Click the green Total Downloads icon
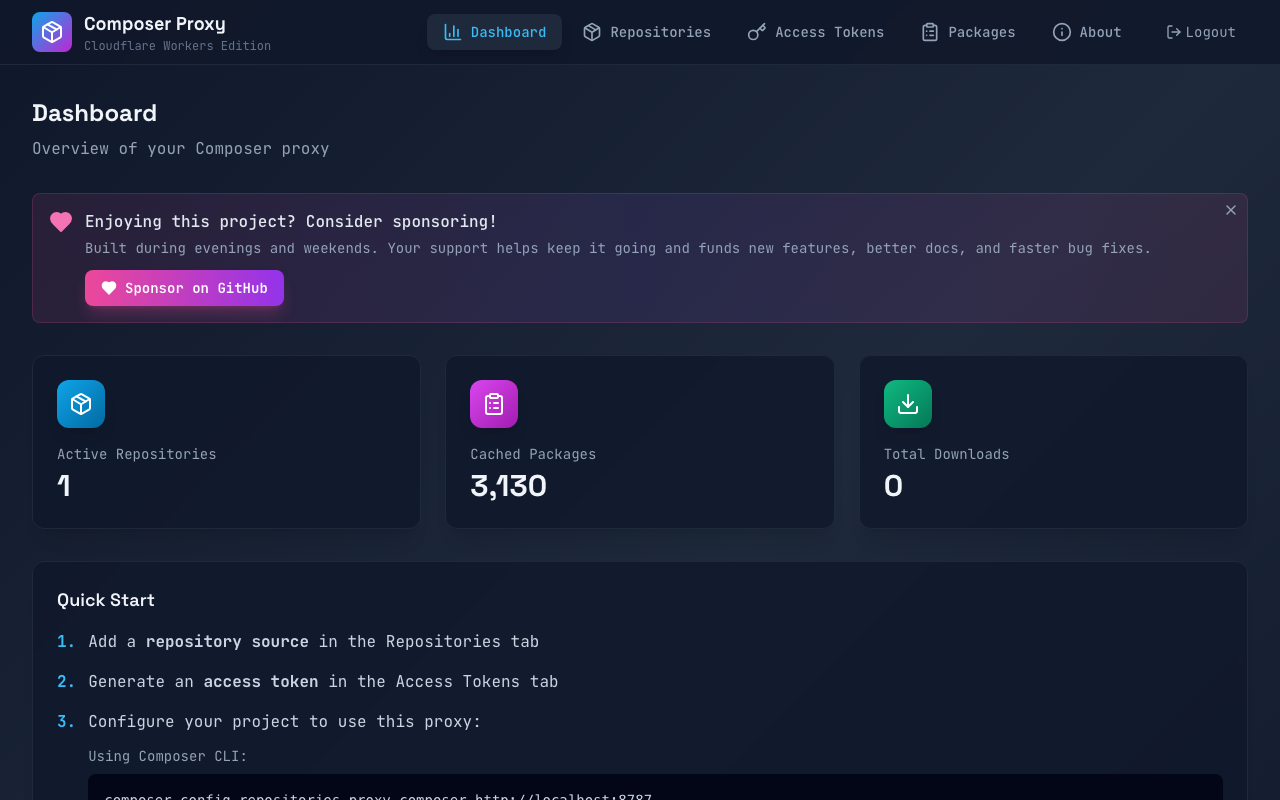1280x800 pixels. 908,404
